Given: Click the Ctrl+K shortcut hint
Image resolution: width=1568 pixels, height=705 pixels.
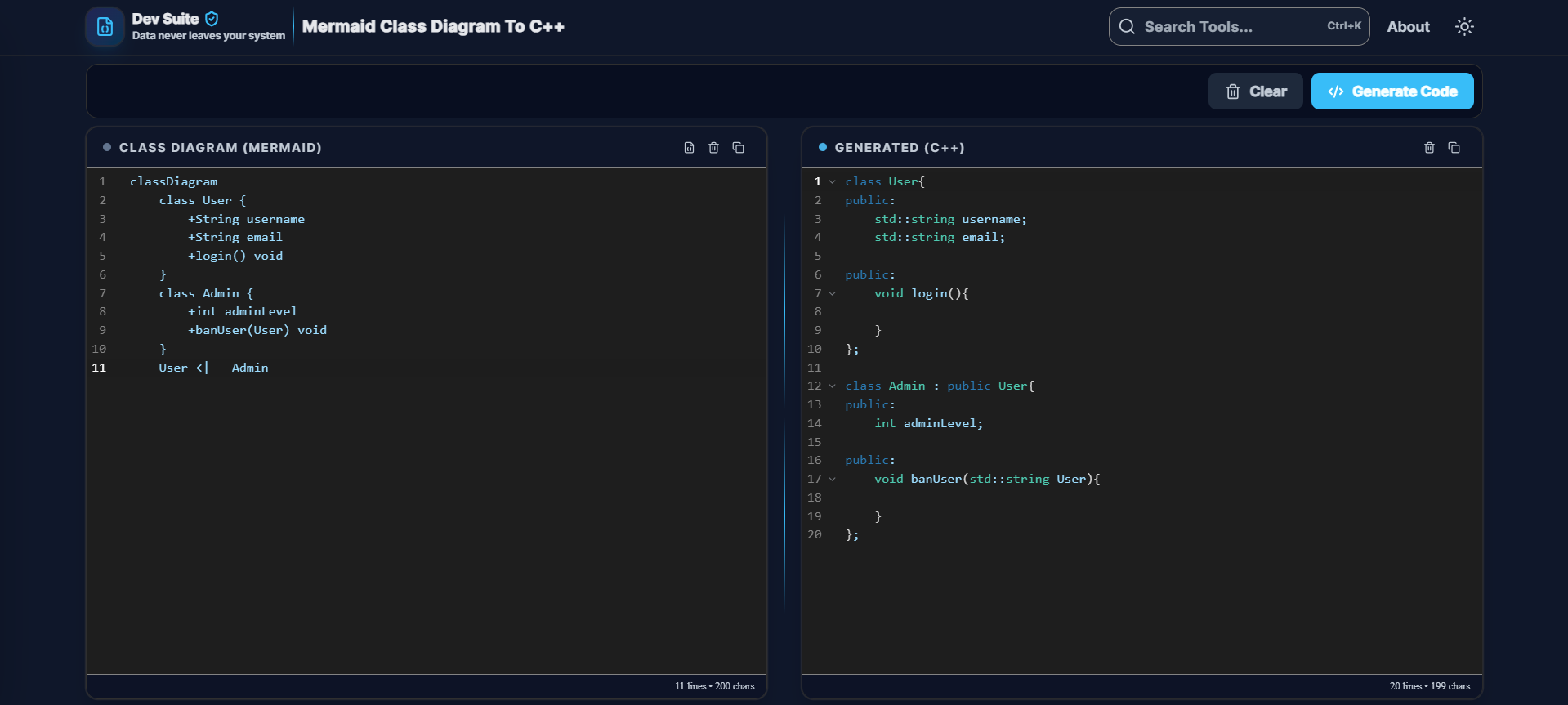Looking at the screenshot, I should tap(1344, 26).
